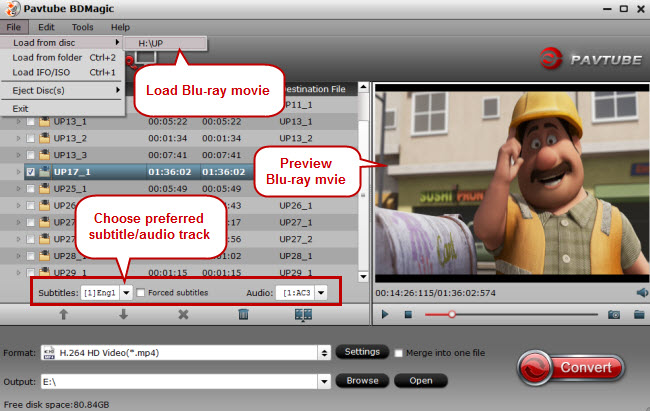
Task: Click the Split/merge titles icon
Action: [x=304, y=314]
